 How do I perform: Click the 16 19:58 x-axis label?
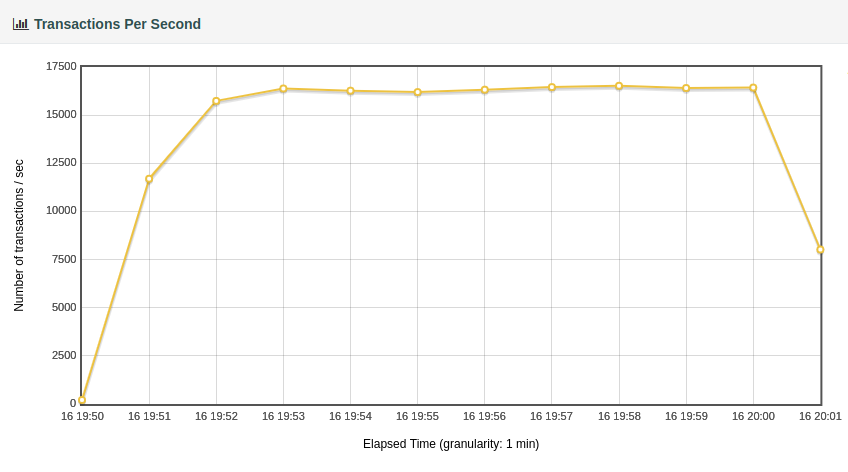(619, 416)
